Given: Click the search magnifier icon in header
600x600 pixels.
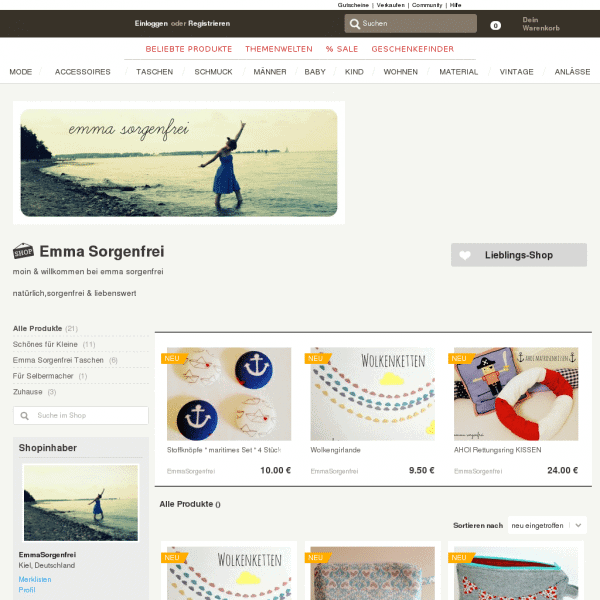Looking at the screenshot, I should (x=355, y=24).
